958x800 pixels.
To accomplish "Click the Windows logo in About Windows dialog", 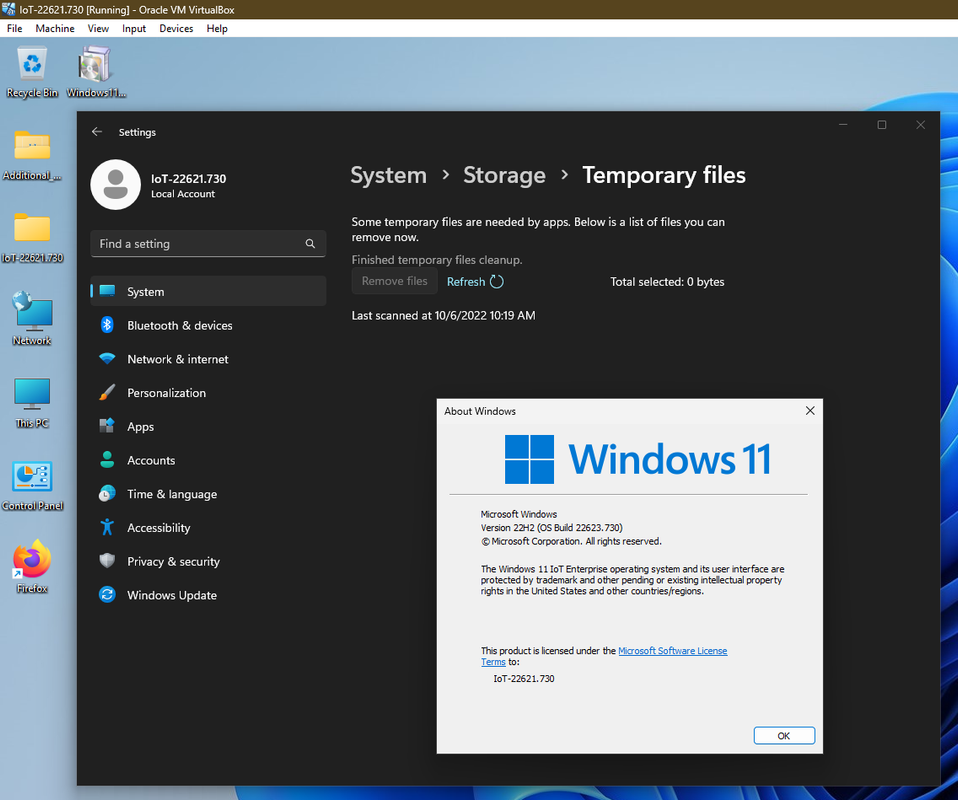I will (x=529, y=460).
